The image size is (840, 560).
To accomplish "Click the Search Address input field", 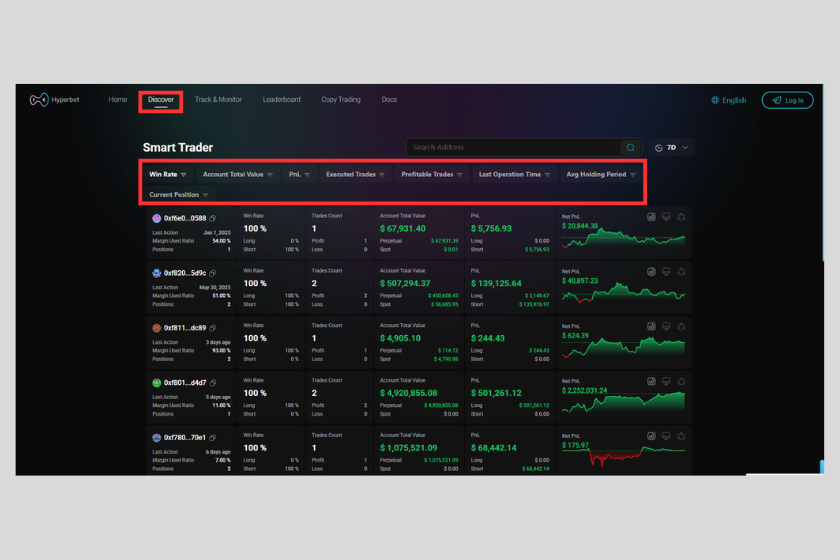I will coord(514,147).
